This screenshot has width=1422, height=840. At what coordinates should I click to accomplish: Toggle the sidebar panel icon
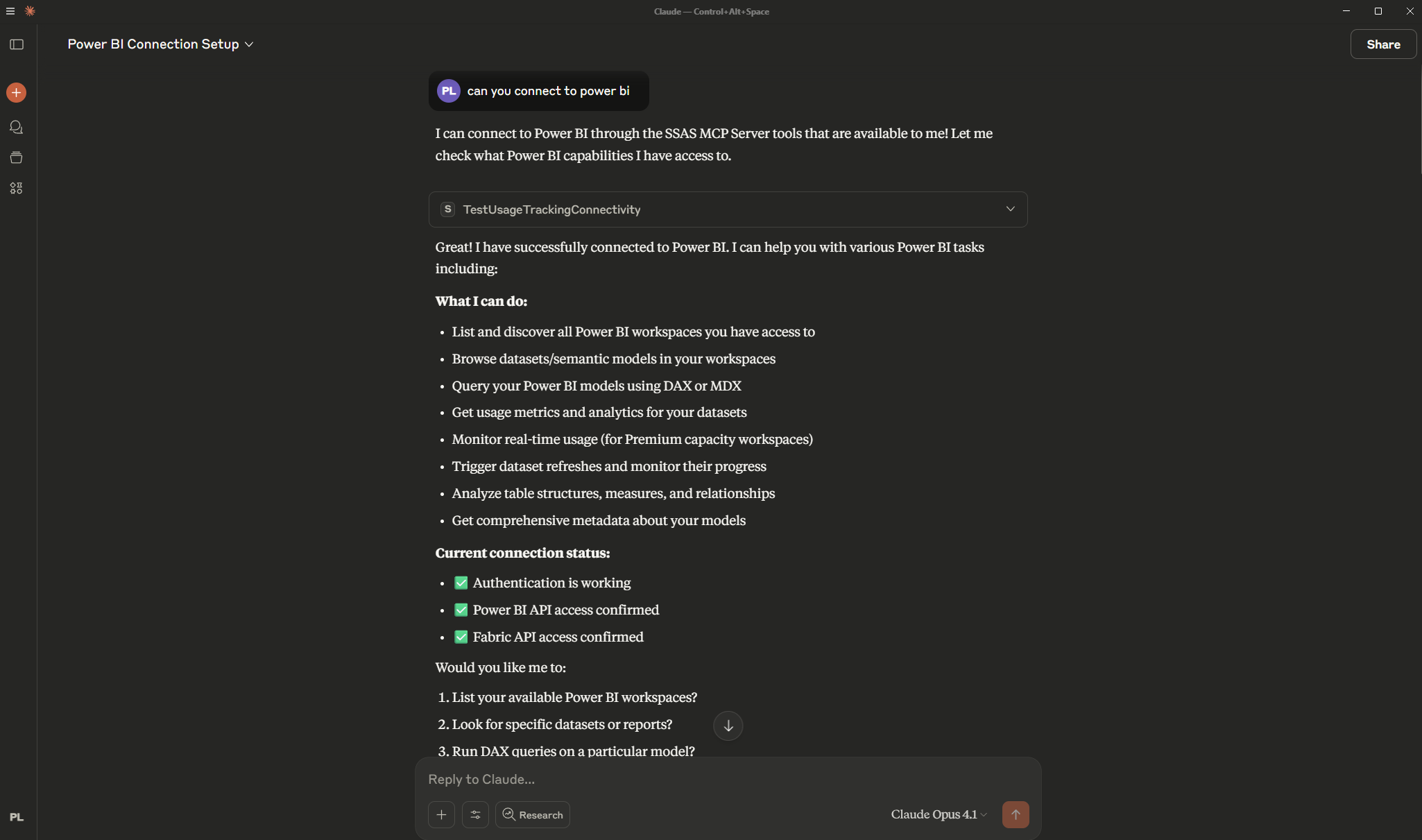click(17, 44)
